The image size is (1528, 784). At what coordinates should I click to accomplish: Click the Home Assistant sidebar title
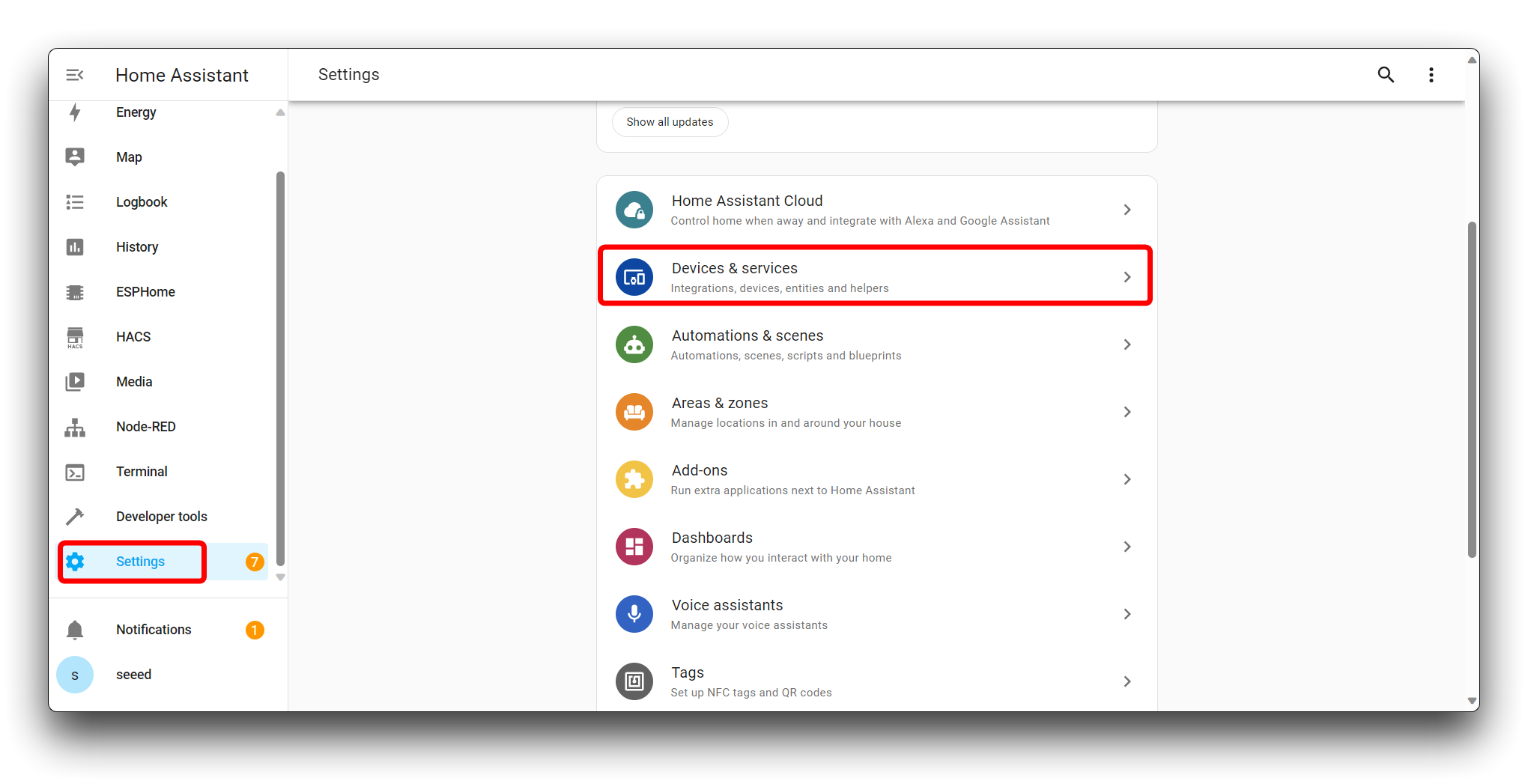click(x=182, y=75)
